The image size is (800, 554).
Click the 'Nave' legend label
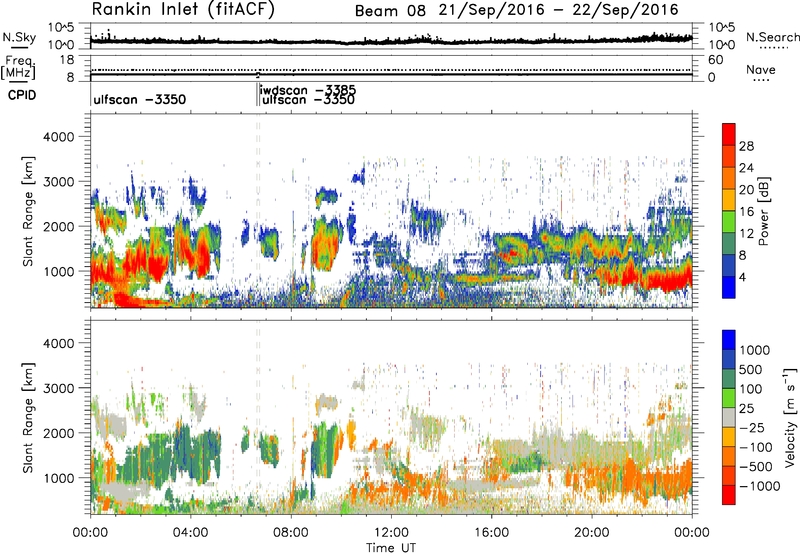click(x=761, y=69)
